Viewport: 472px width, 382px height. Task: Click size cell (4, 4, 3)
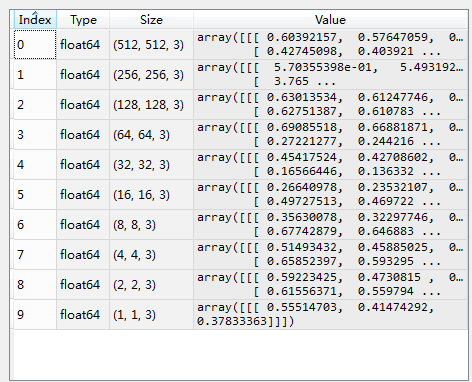[x=151, y=254]
